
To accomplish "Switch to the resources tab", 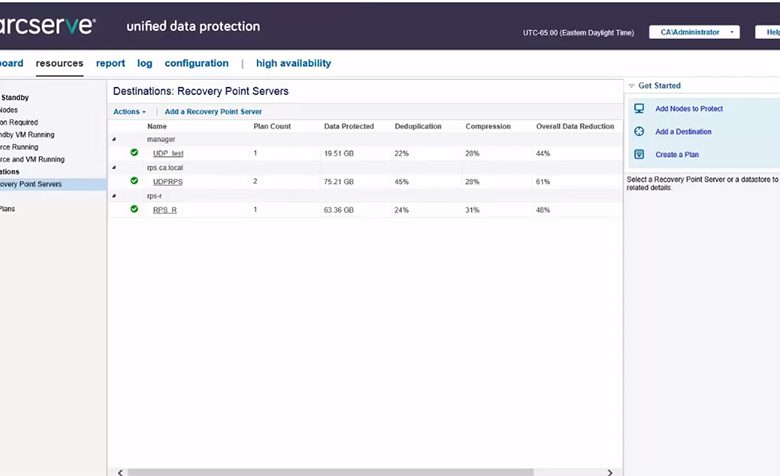I will tap(59, 63).
